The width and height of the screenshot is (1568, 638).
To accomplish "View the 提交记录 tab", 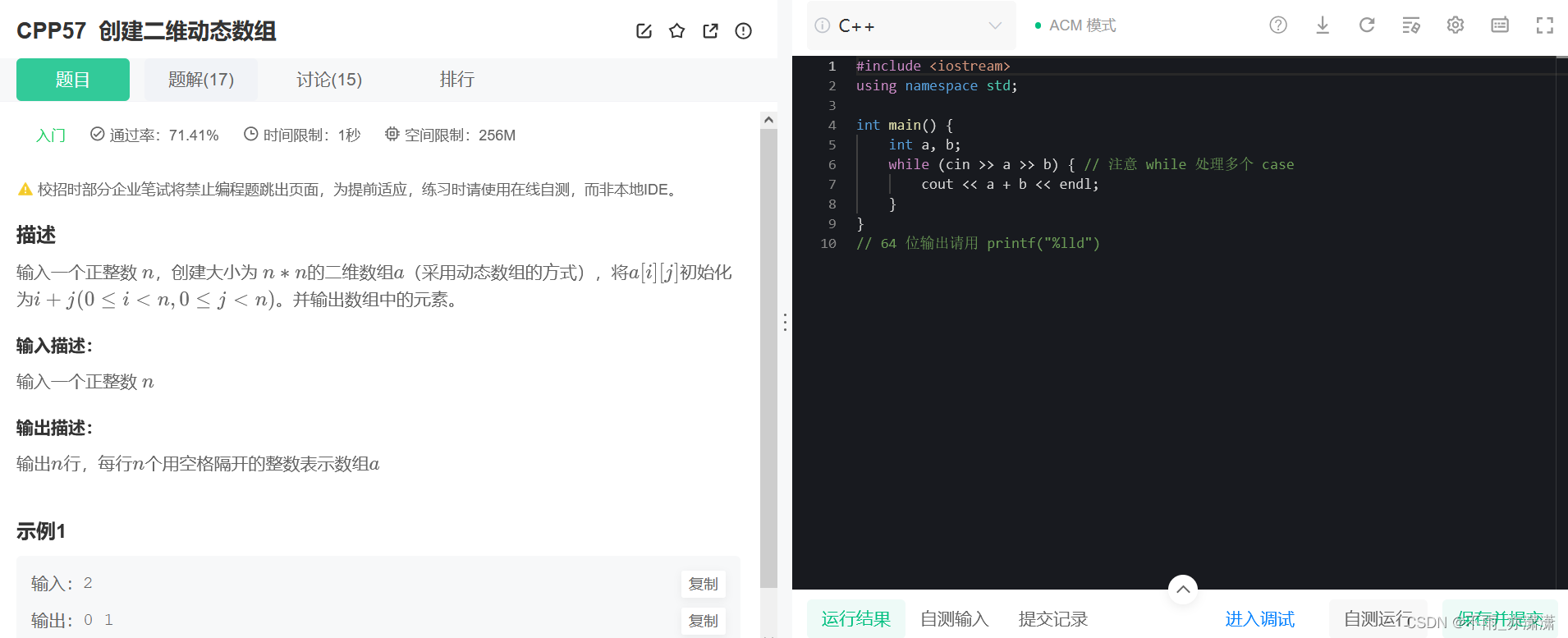I will pos(1053,619).
